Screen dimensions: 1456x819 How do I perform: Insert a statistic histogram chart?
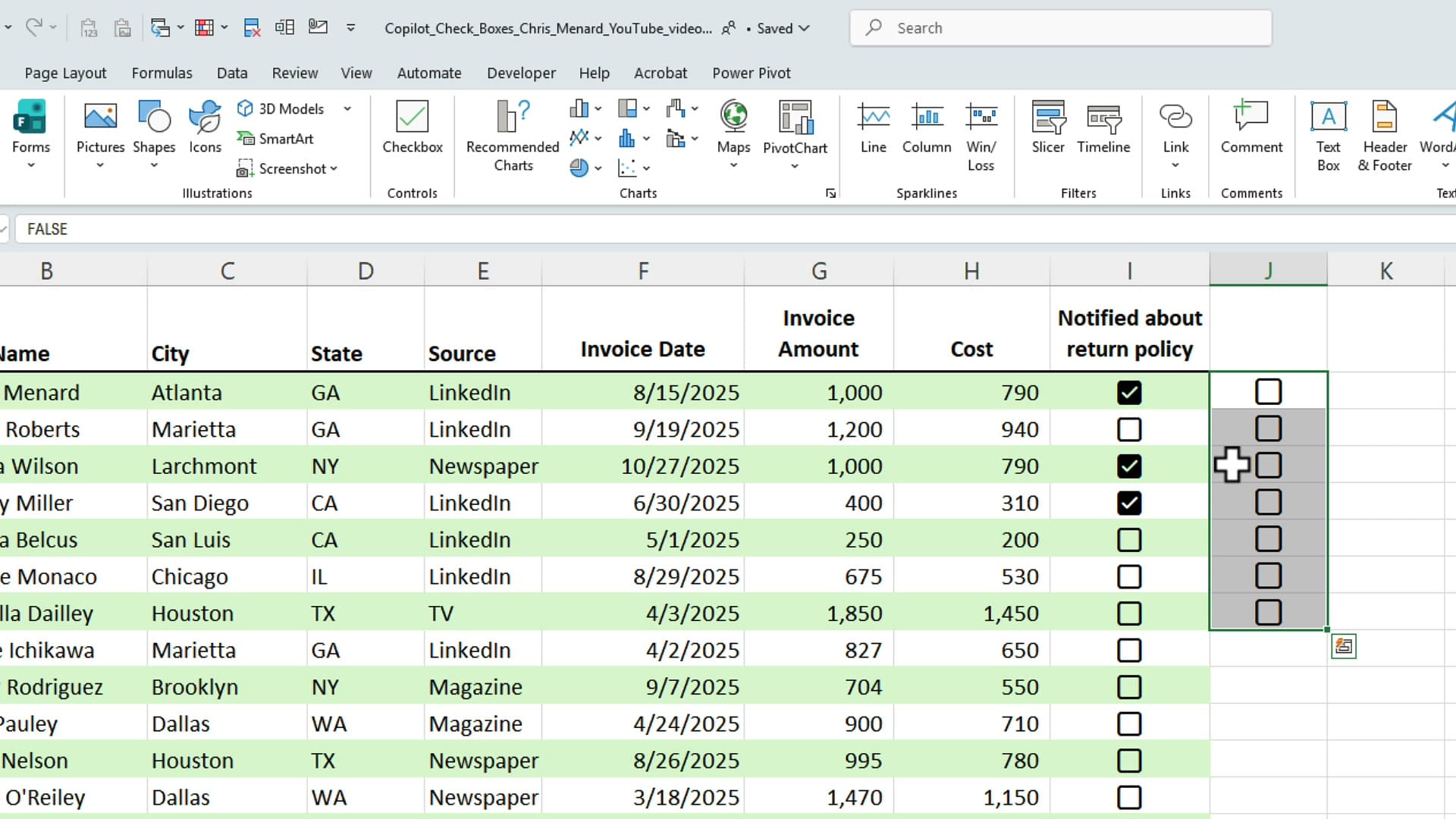628,138
